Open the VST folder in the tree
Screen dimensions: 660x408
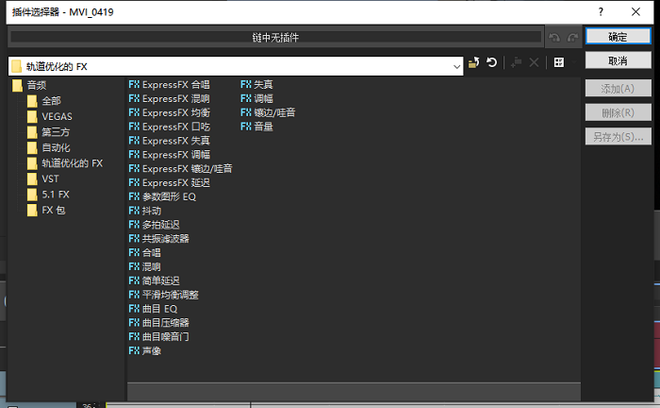pyautogui.click(x=50, y=178)
